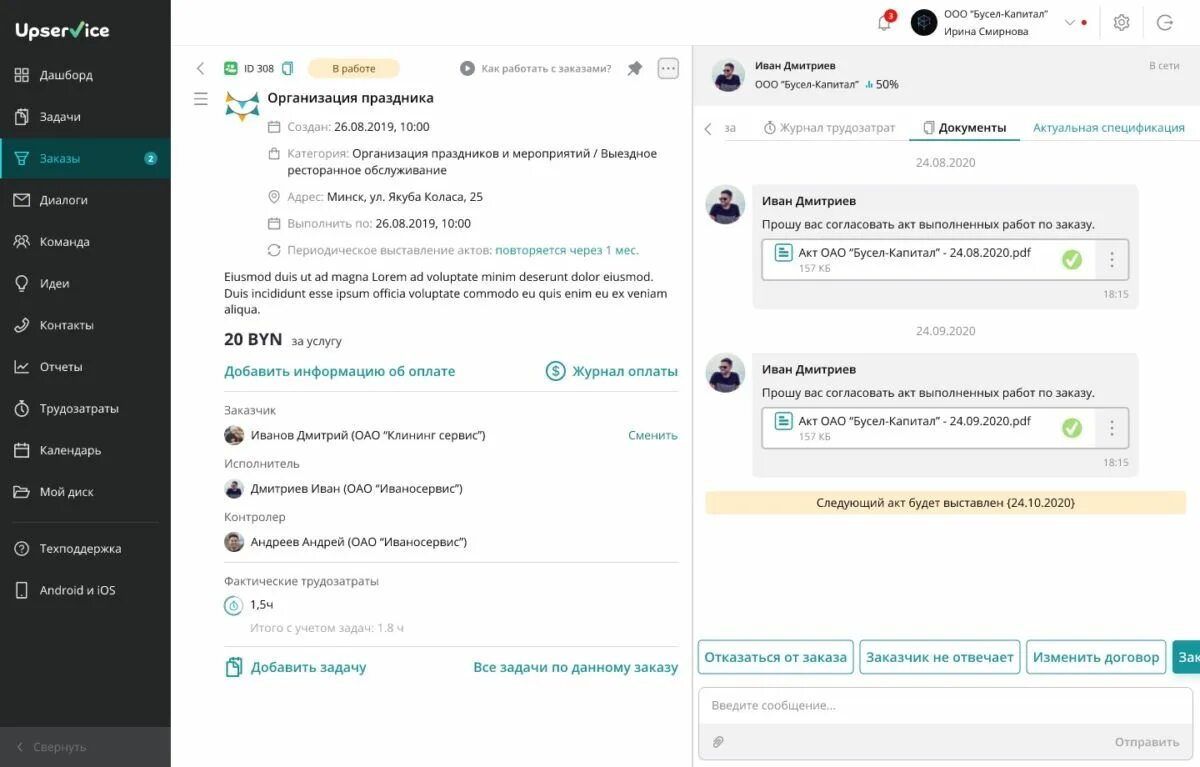1200x767 pixels.
Task: Copy order ID 308 with copy icon
Action: click(x=288, y=68)
